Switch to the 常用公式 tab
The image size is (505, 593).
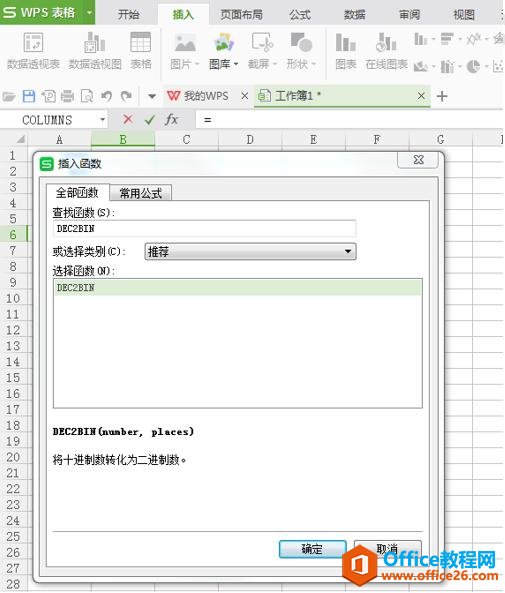(x=140, y=193)
